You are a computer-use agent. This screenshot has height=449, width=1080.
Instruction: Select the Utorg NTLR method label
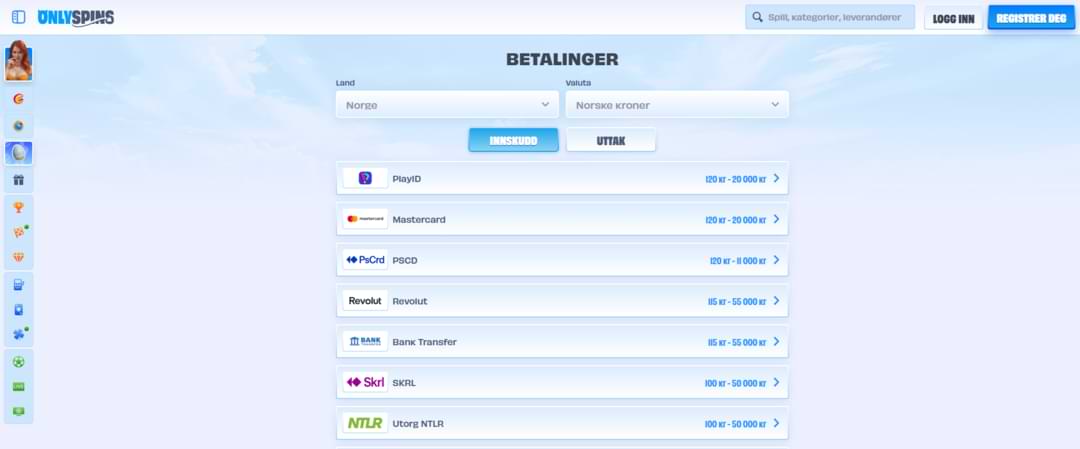(418, 424)
